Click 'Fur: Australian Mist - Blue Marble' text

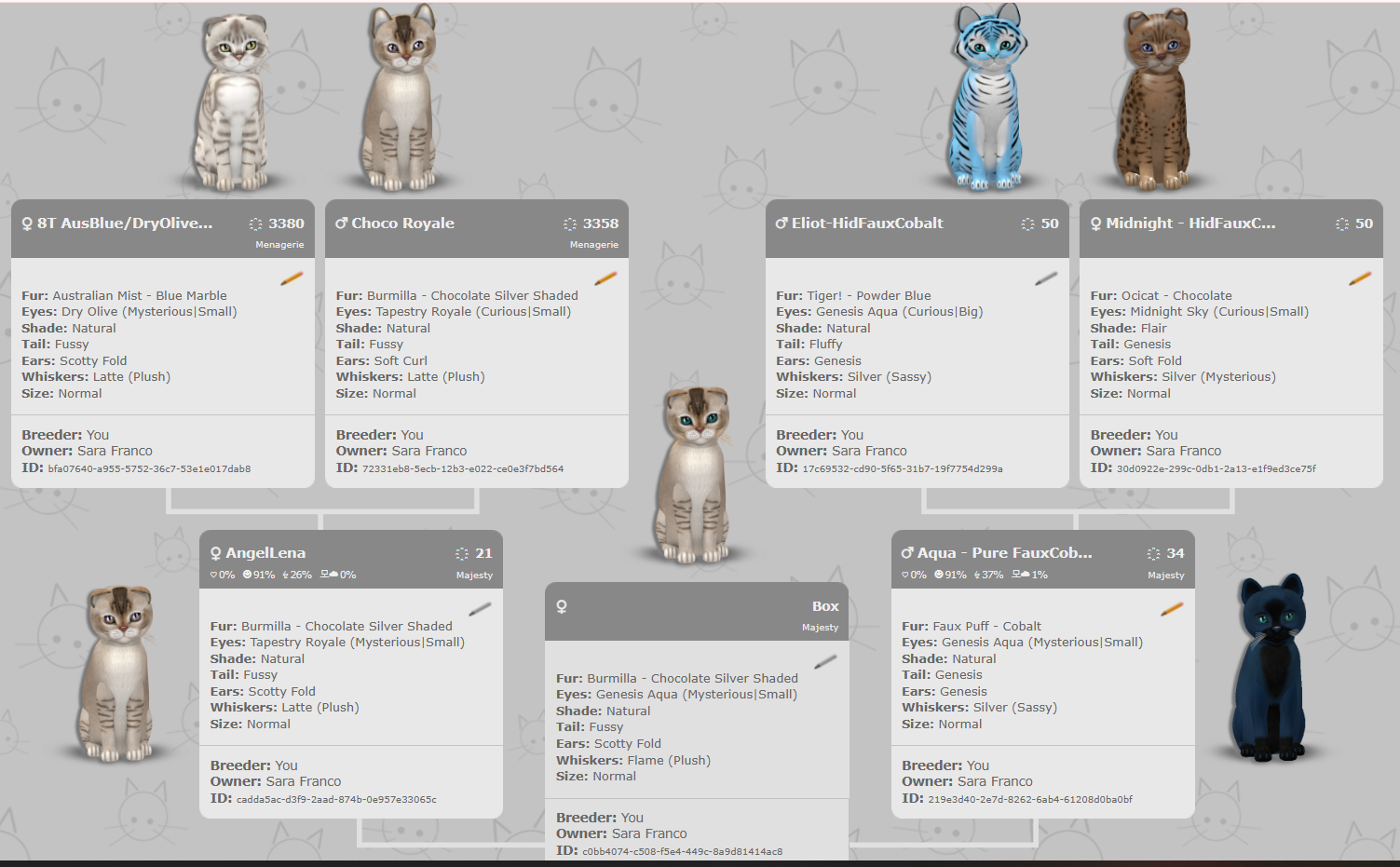point(124,295)
